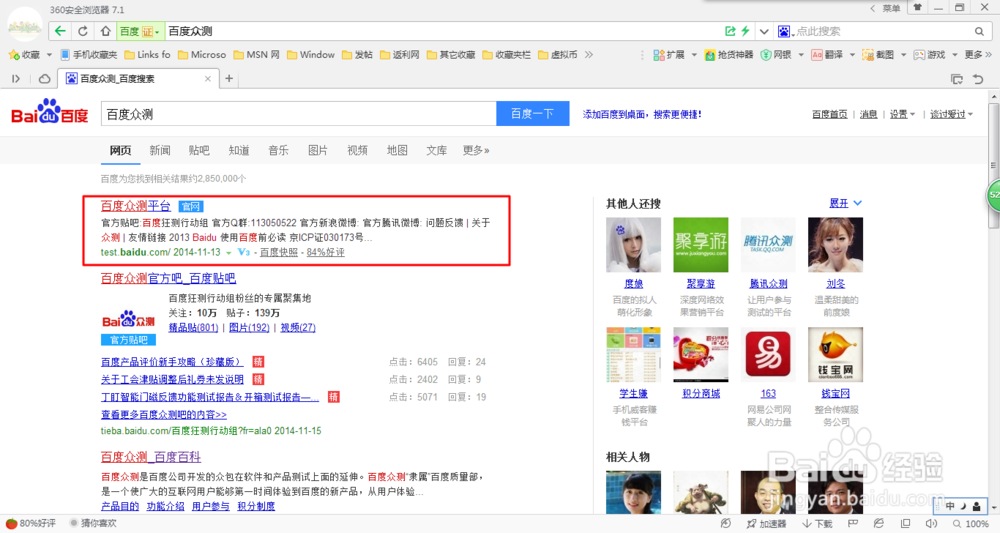Image resolution: width=1000 pixels, height=533 pixels.
Task: Open the Links fo bookmark folder
Action: click(x=147, y=55)
